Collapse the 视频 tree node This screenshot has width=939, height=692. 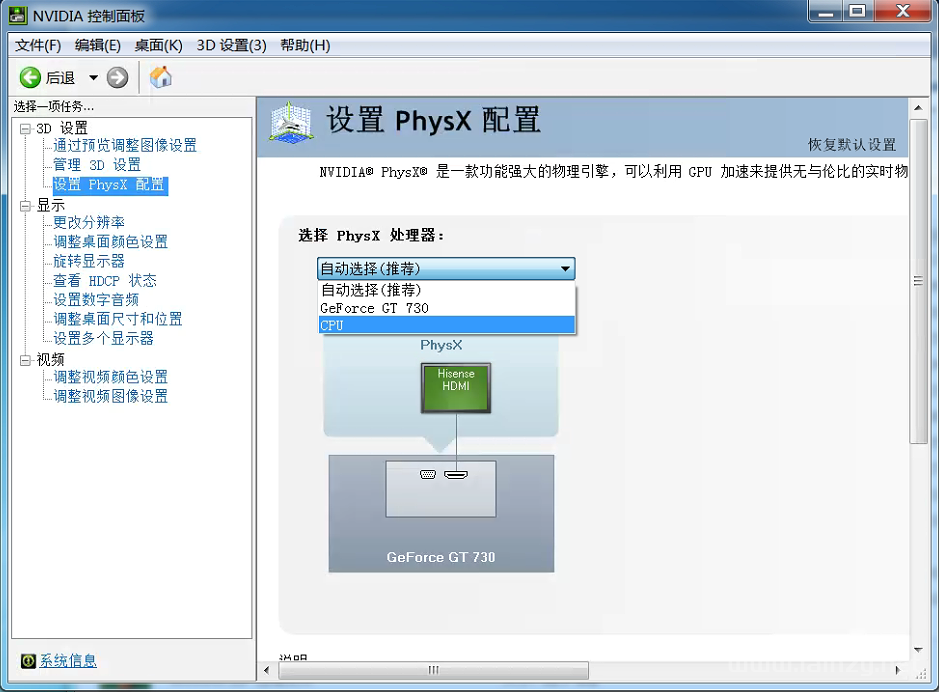25,359
